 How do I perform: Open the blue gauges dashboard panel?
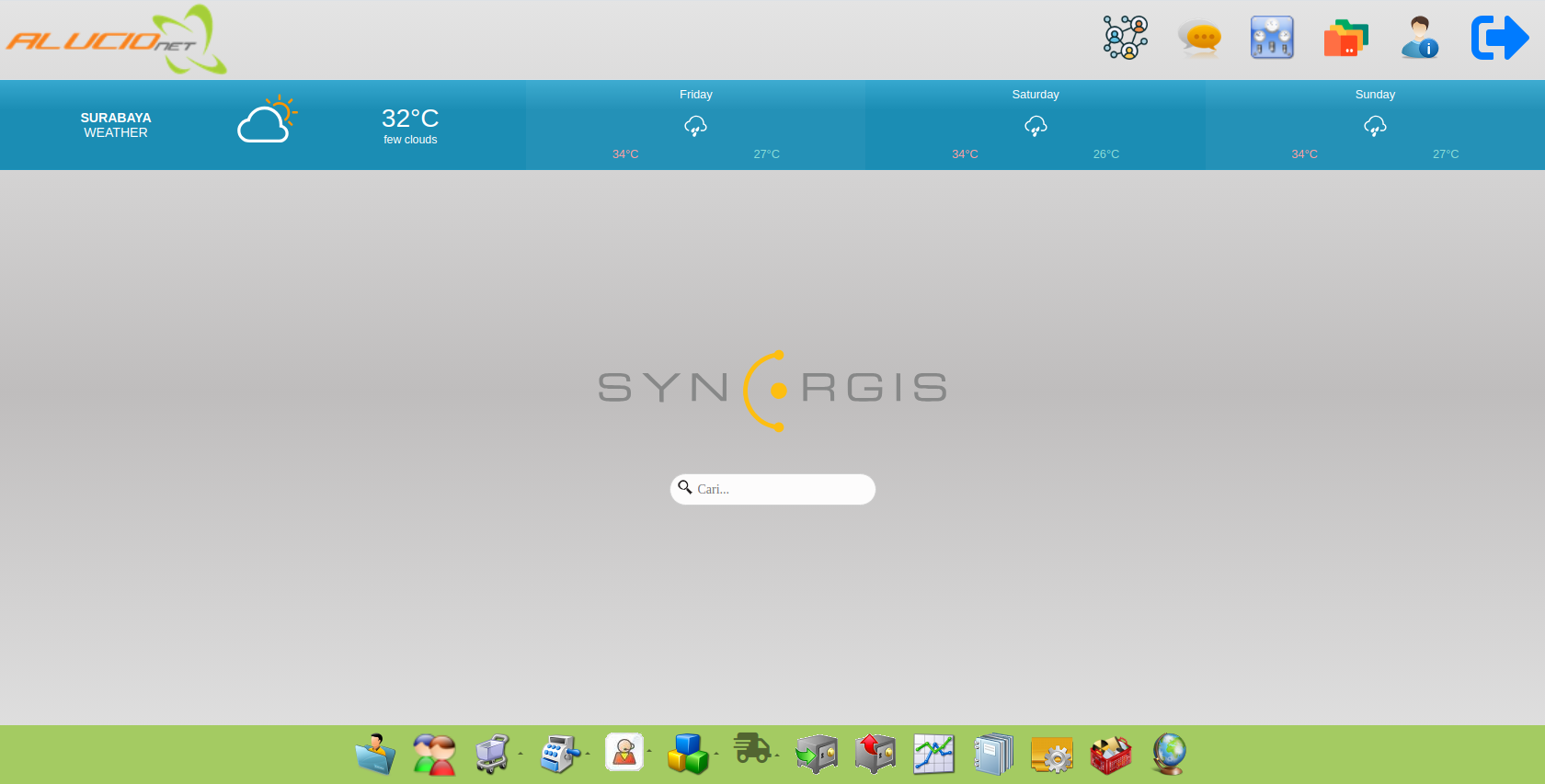point(1272,38)
